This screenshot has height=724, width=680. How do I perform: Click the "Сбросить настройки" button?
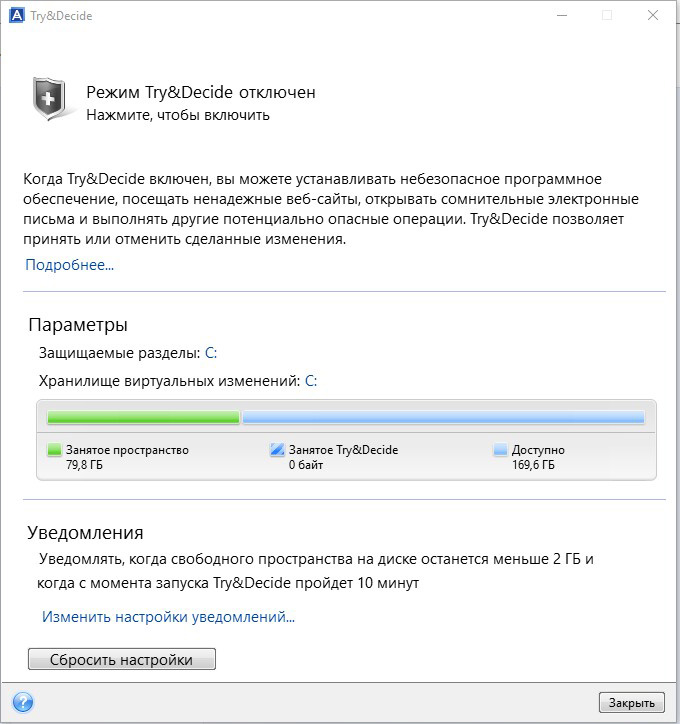pyautogui.click(x=122, y=659)
